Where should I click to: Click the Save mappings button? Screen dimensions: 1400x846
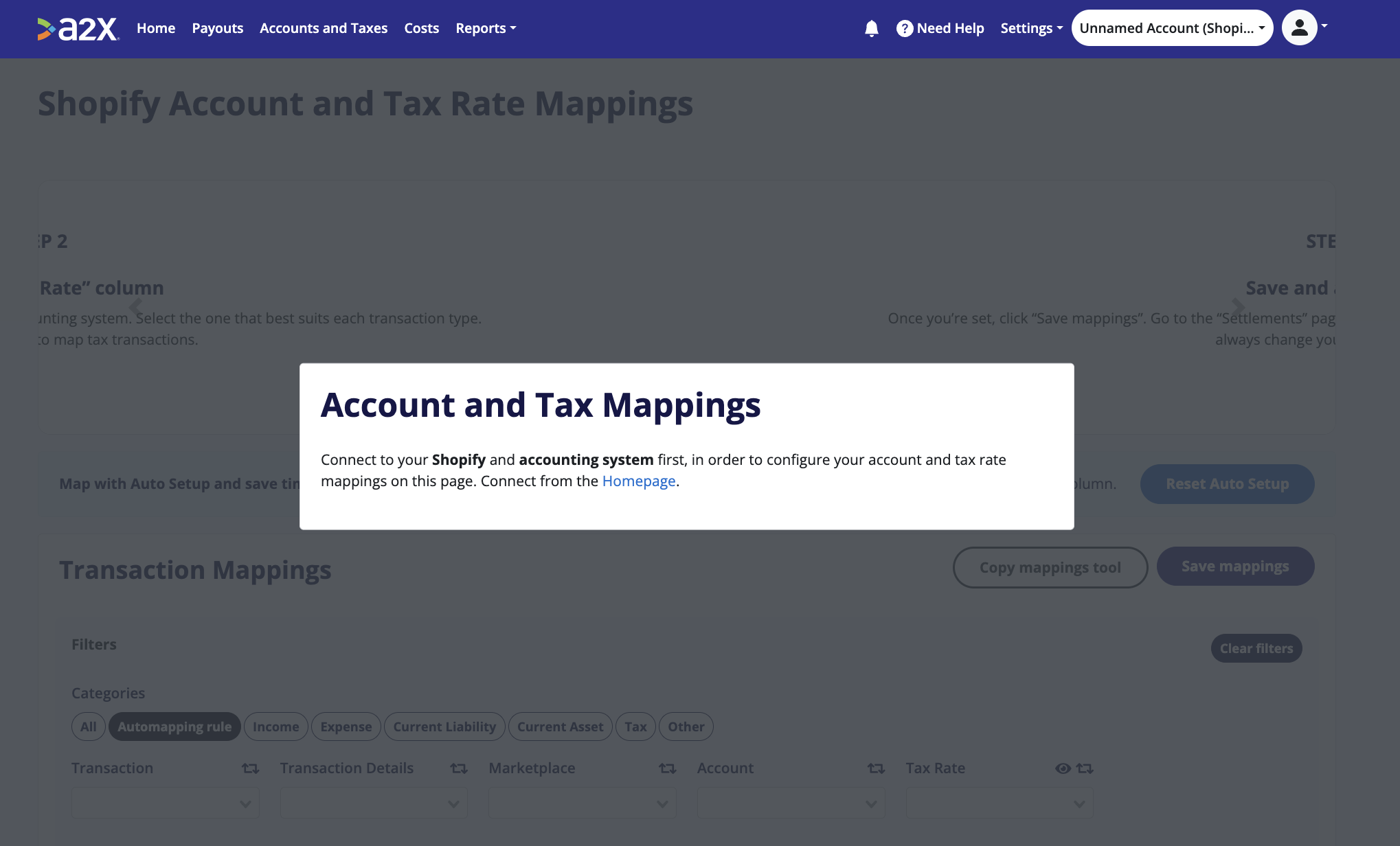coord(1235,567)
